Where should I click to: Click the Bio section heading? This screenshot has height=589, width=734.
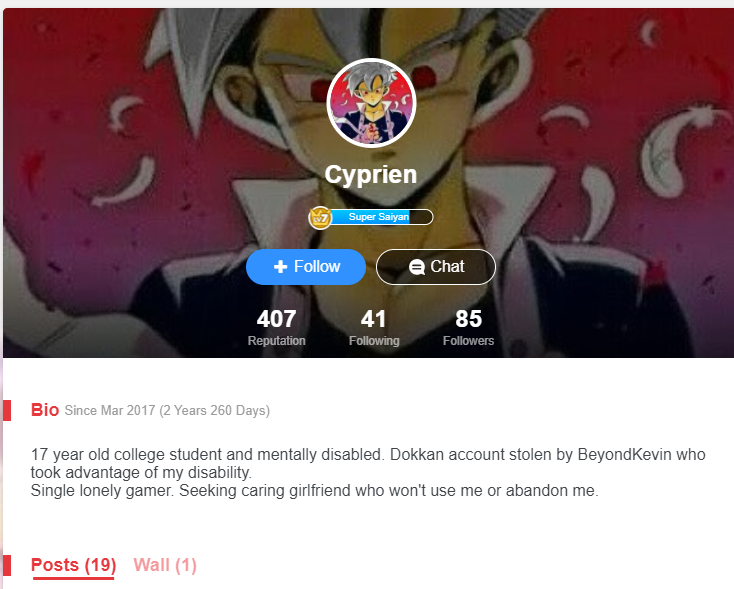click(x=45, y=410)
